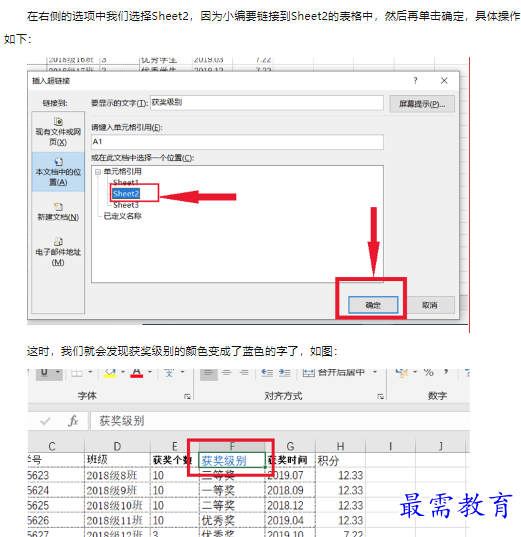Screen dimensions: 521x537
Task: Select Sheet3 in the location tree
Action: point(126,205)
